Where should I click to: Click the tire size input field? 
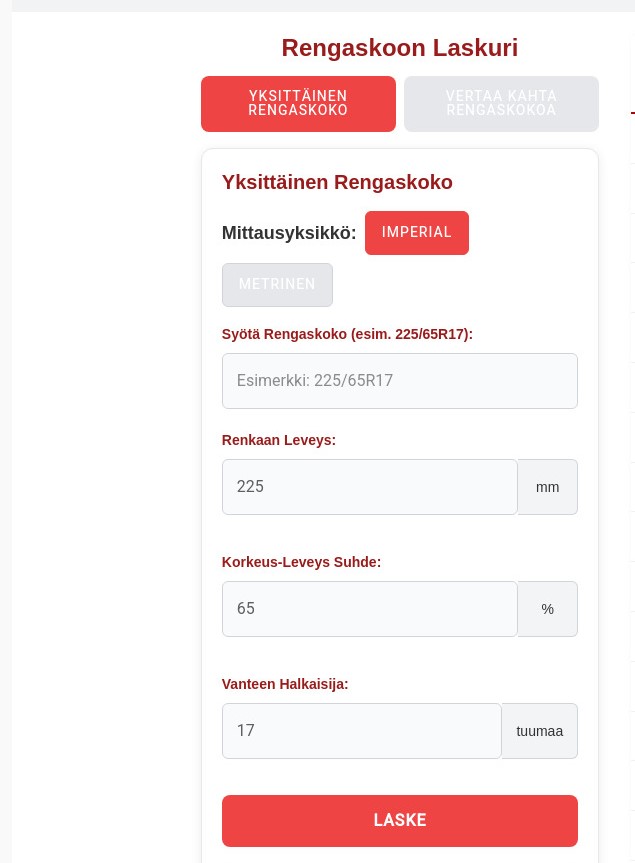point(399,381)
